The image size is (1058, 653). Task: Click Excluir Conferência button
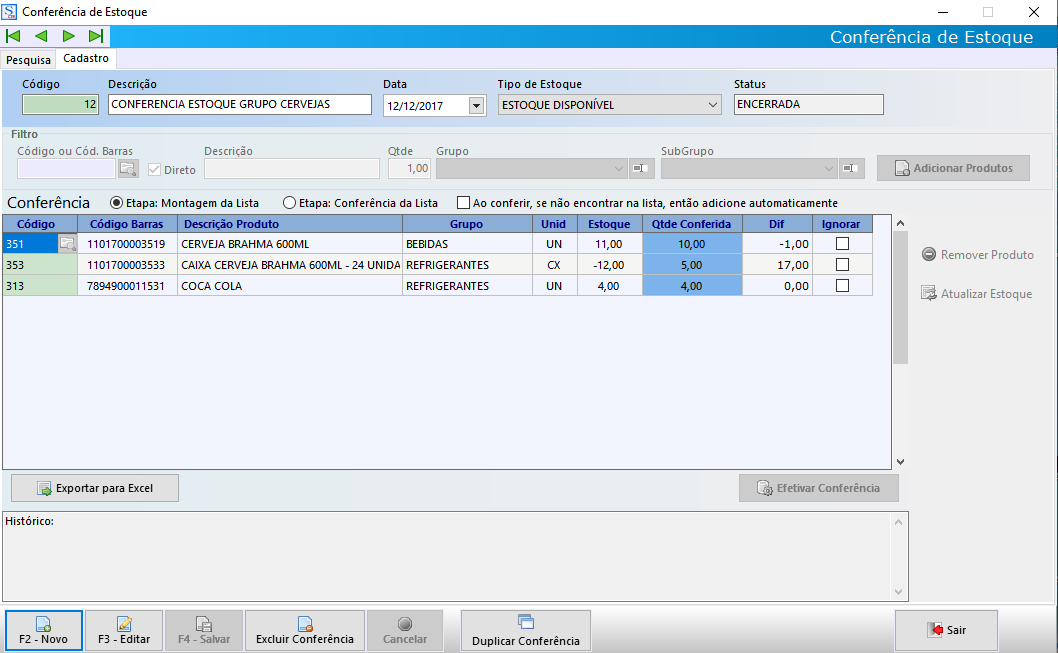[x=304, y=631]
